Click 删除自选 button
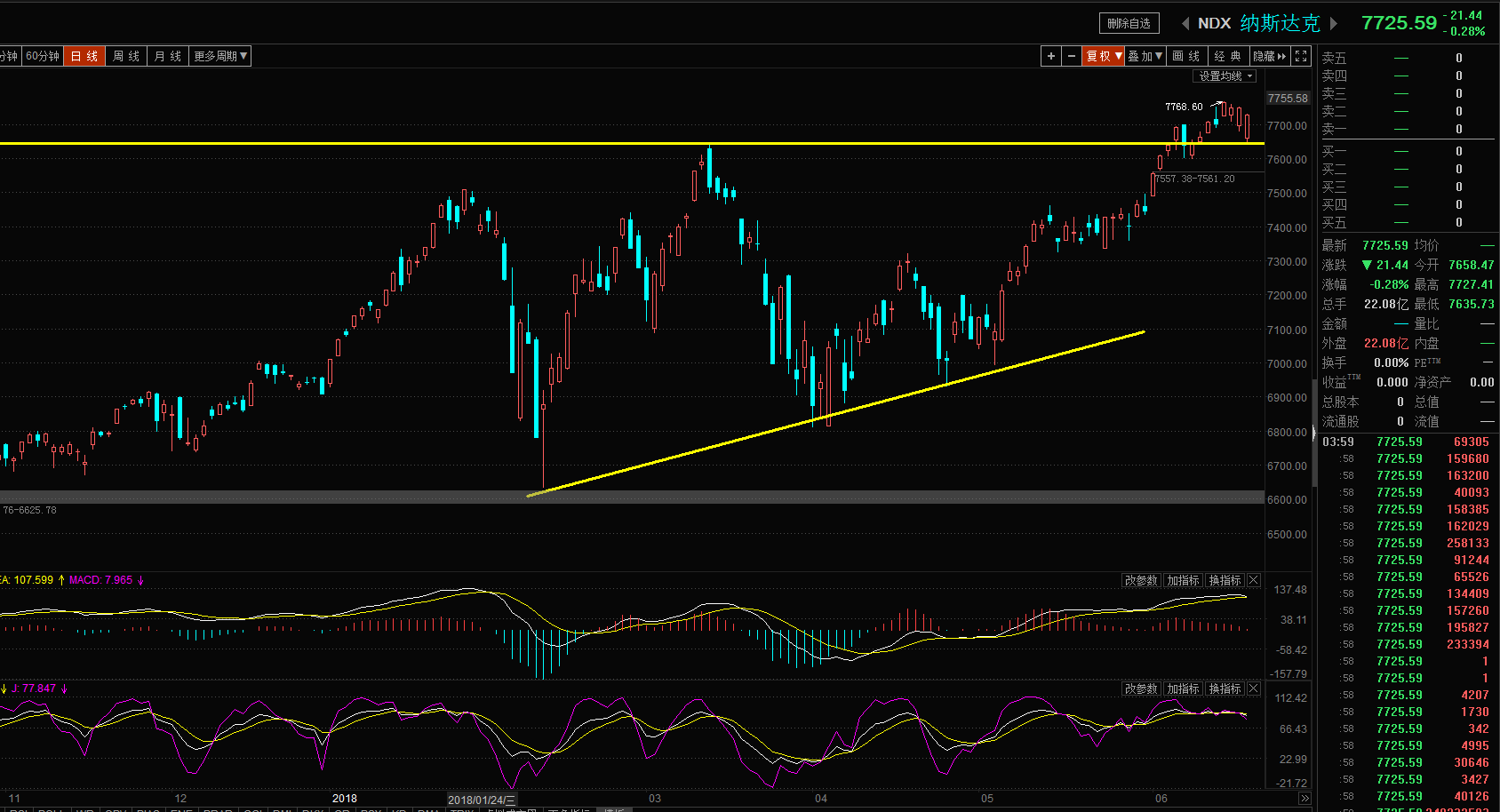The width and height of the screenshot is (1500, 812). coord(1129,23)
